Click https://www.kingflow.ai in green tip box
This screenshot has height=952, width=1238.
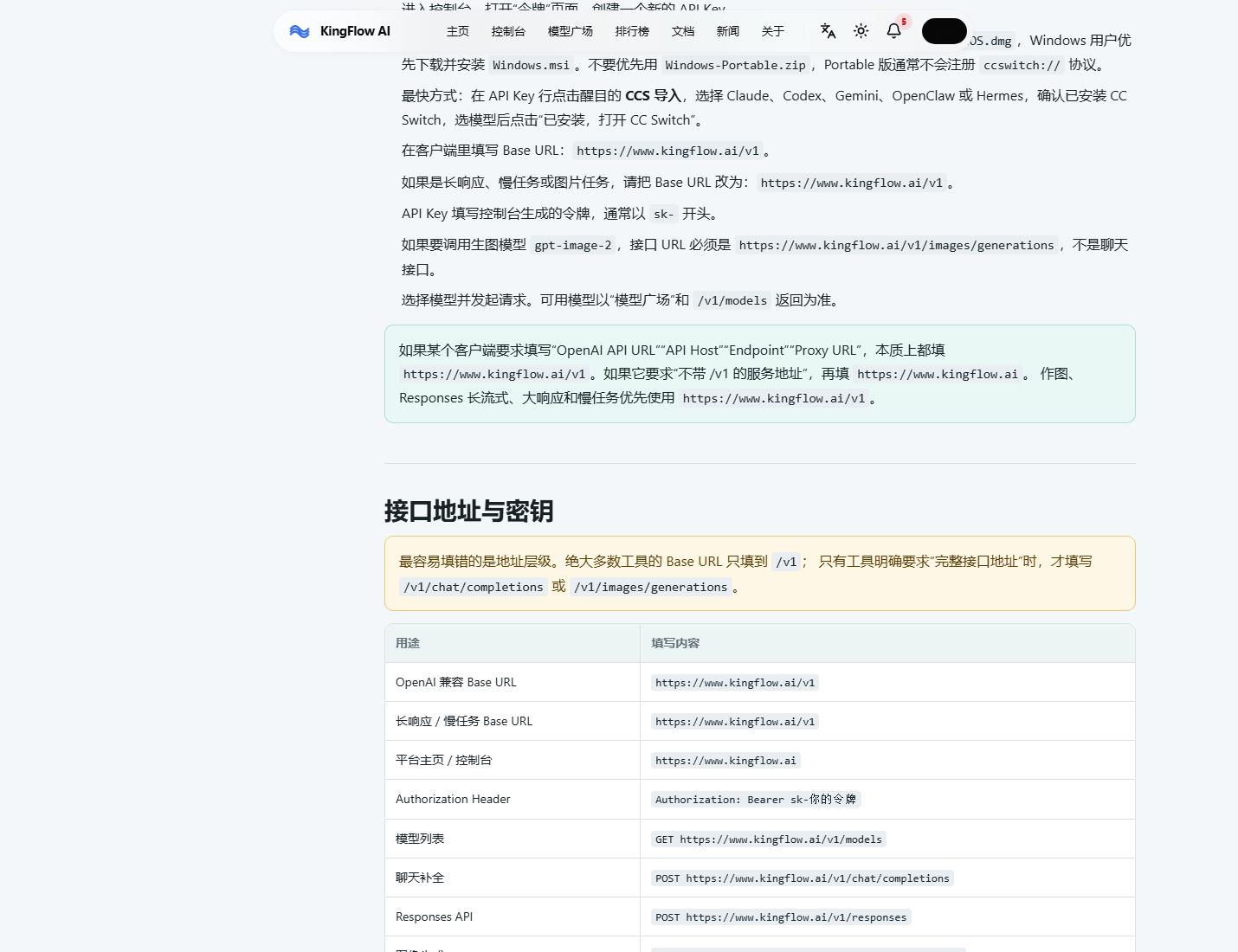938,375
